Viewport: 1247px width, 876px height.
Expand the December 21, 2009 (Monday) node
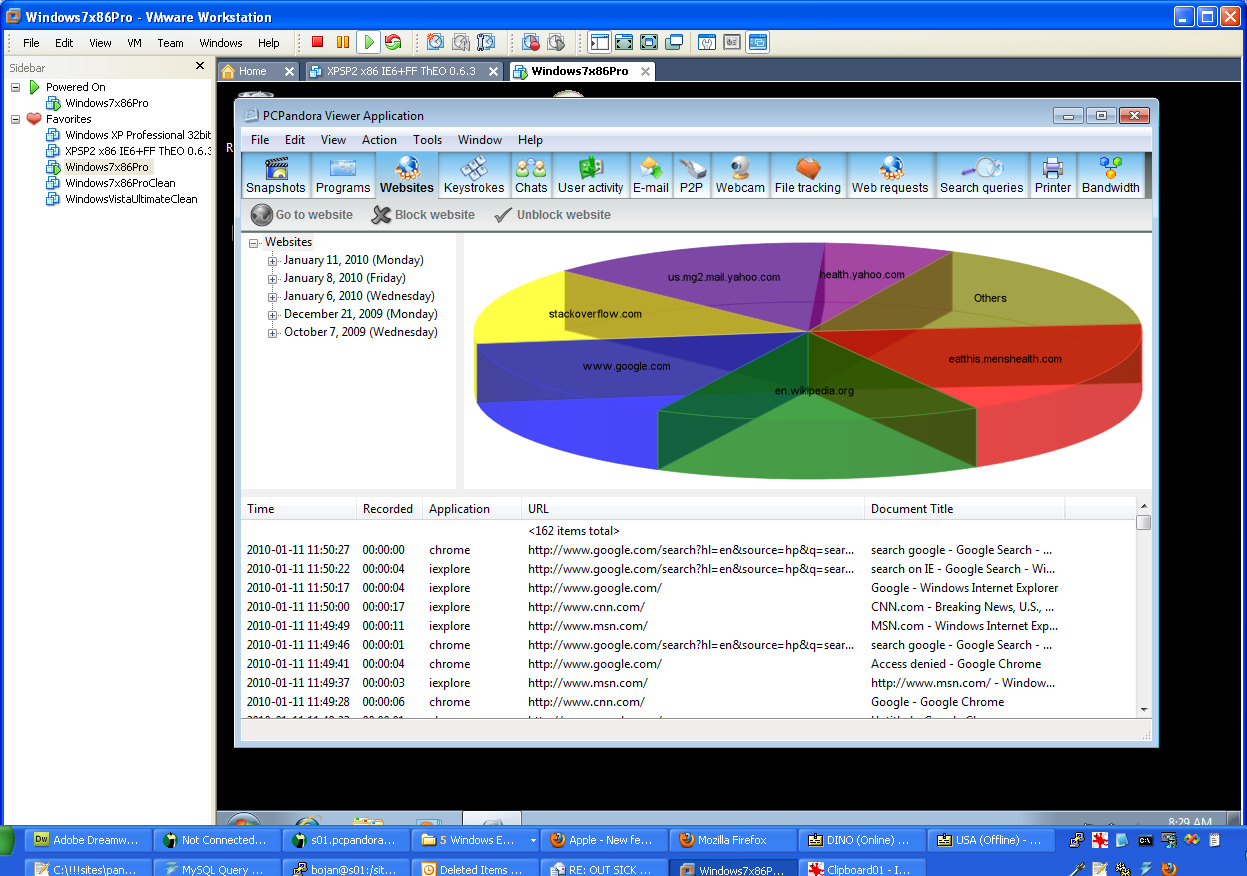point(273,315)
